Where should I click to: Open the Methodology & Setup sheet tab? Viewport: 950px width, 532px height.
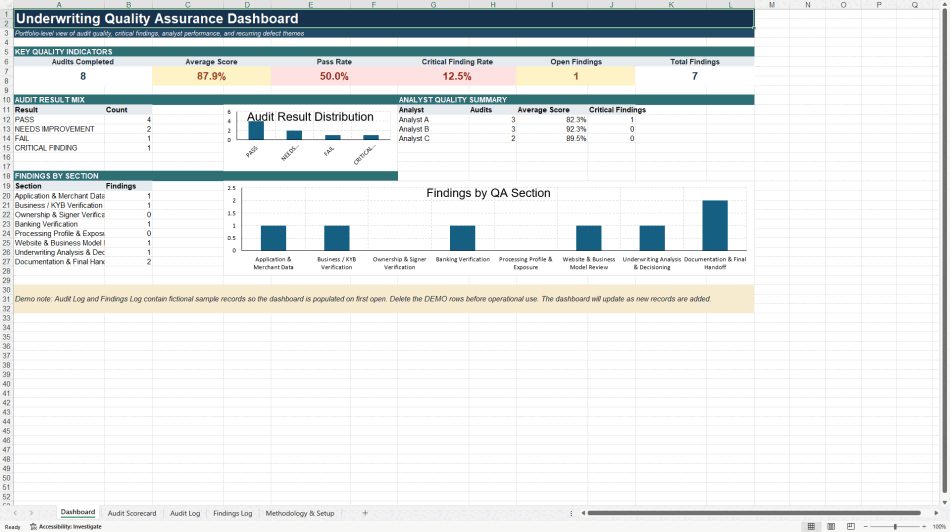[x=300, y=513]
